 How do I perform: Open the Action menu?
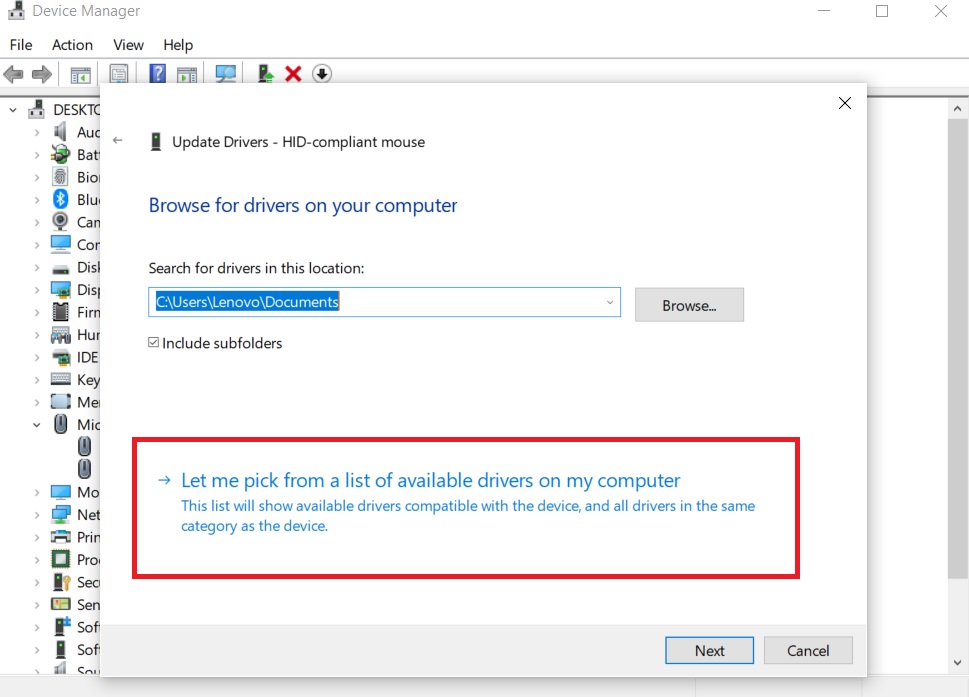(x=72, y=45)
